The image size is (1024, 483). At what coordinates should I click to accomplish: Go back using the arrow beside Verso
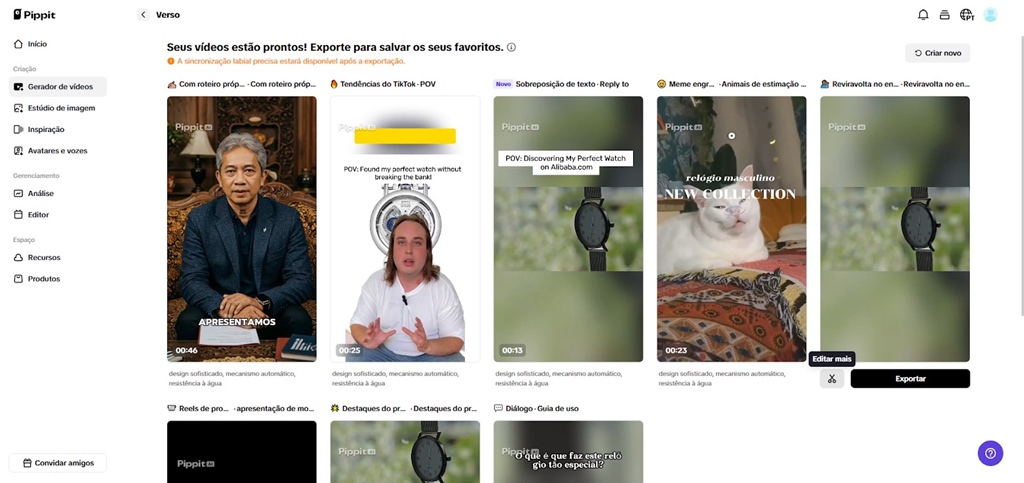point(143,15)
